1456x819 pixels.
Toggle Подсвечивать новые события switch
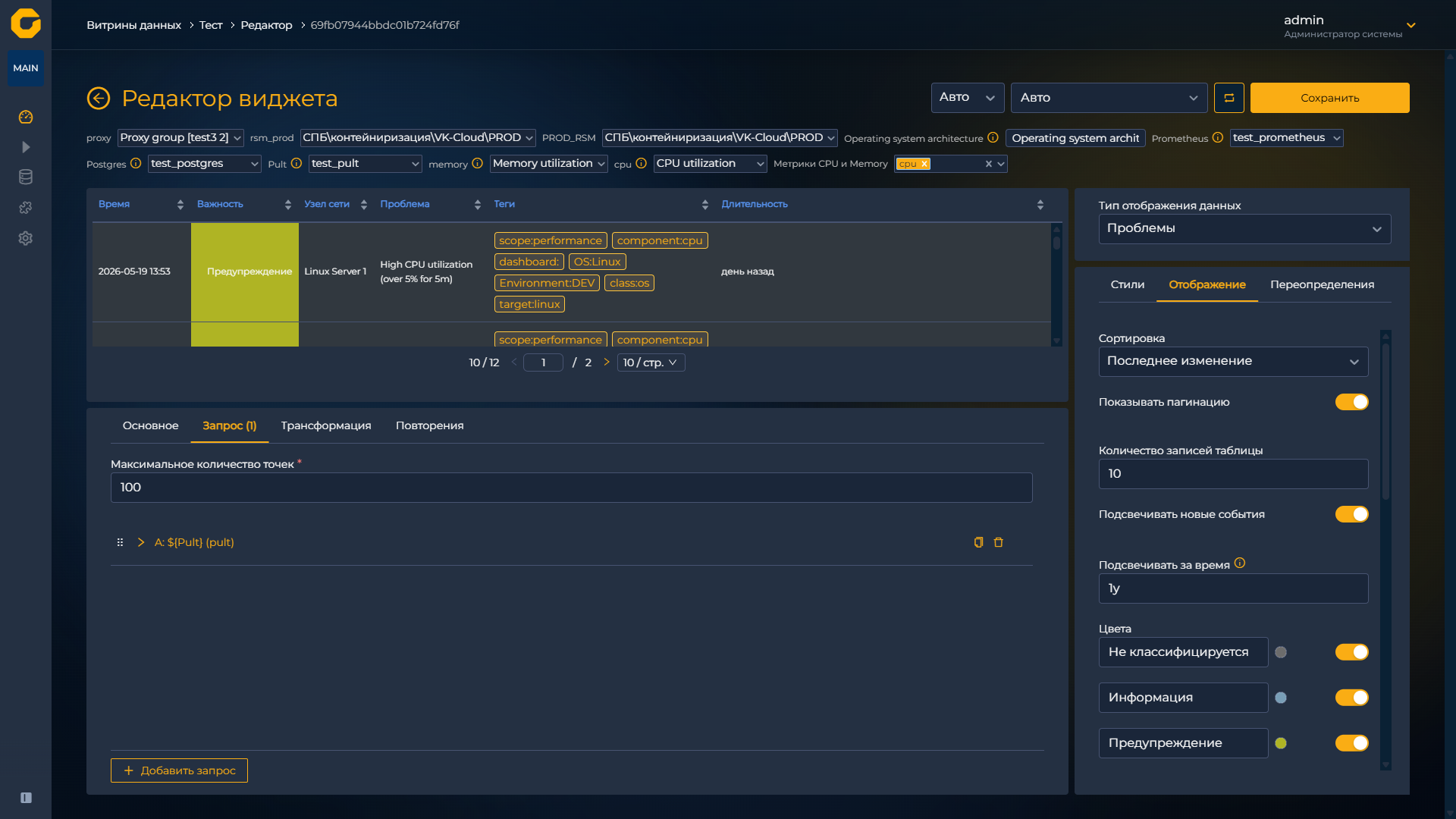tap(1352, 514)
